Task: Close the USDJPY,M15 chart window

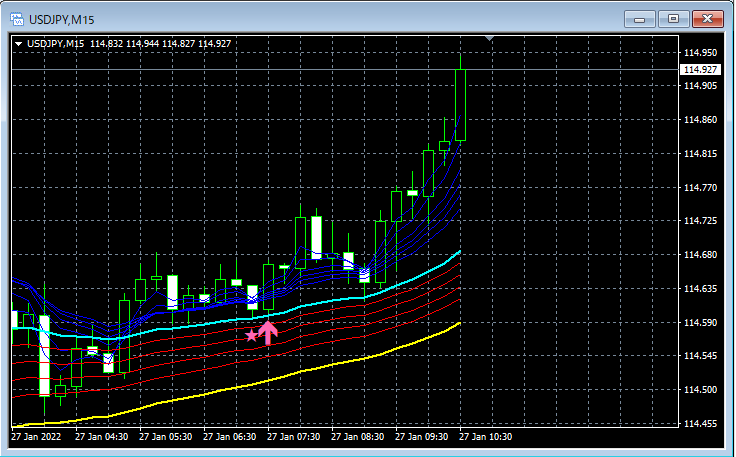Action: 708,19
